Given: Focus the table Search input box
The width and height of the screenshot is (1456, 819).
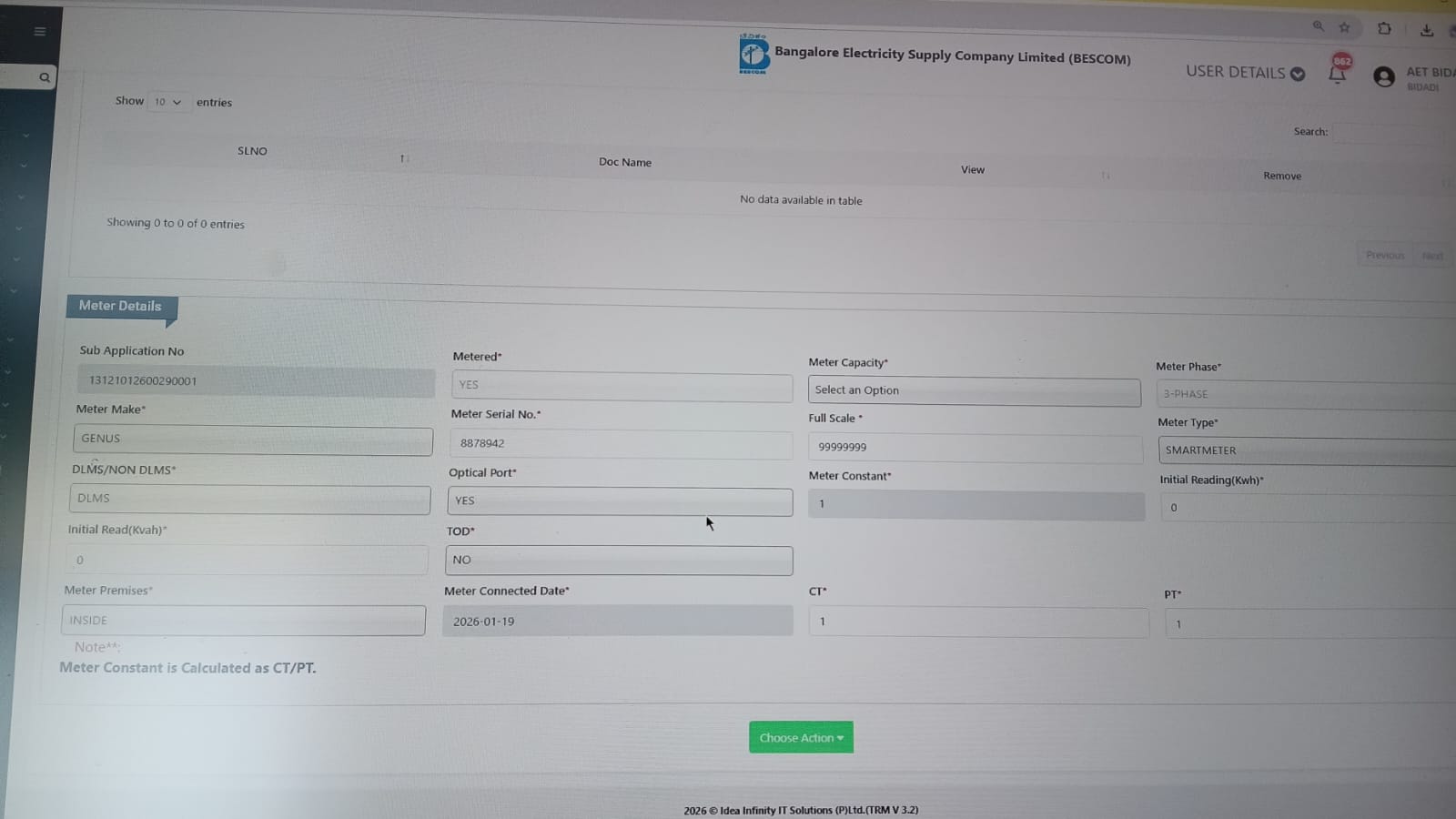Looking at the screenshot, I should [1394, 133].
